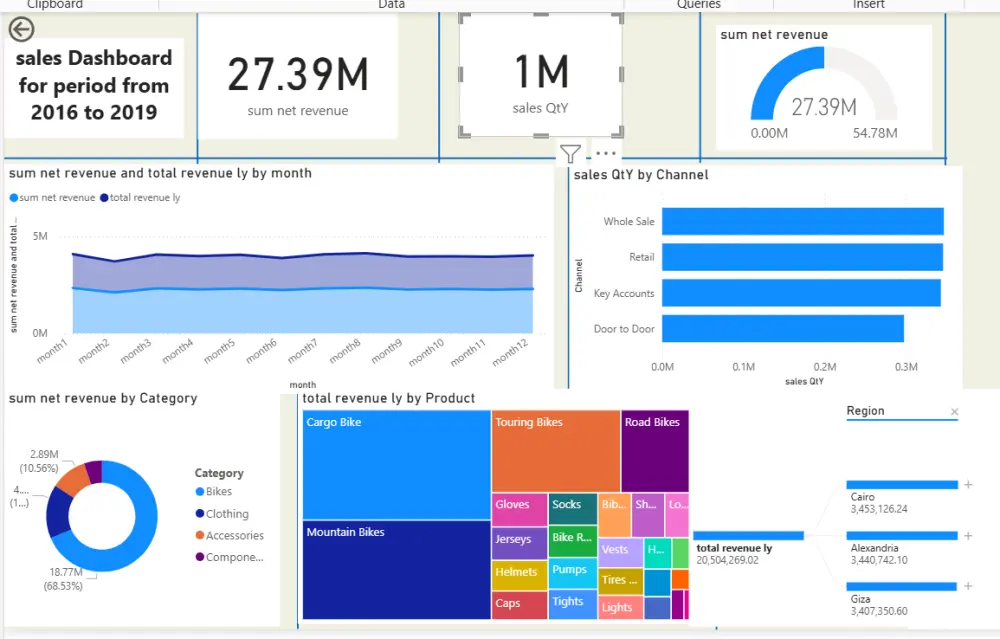
Task: Click the back navigation arrow
Action: tap(20, 29)
